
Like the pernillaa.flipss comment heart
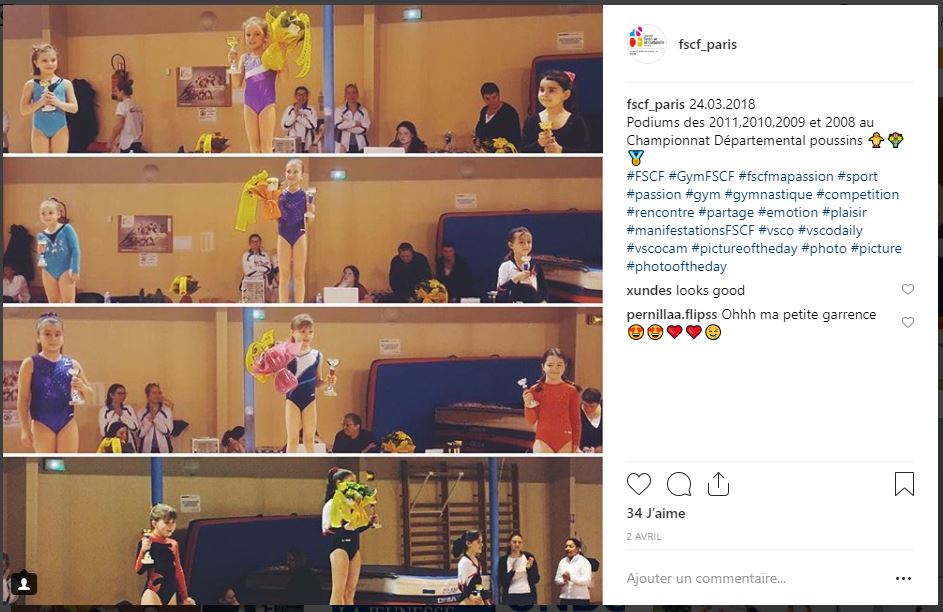click(908, 322)
